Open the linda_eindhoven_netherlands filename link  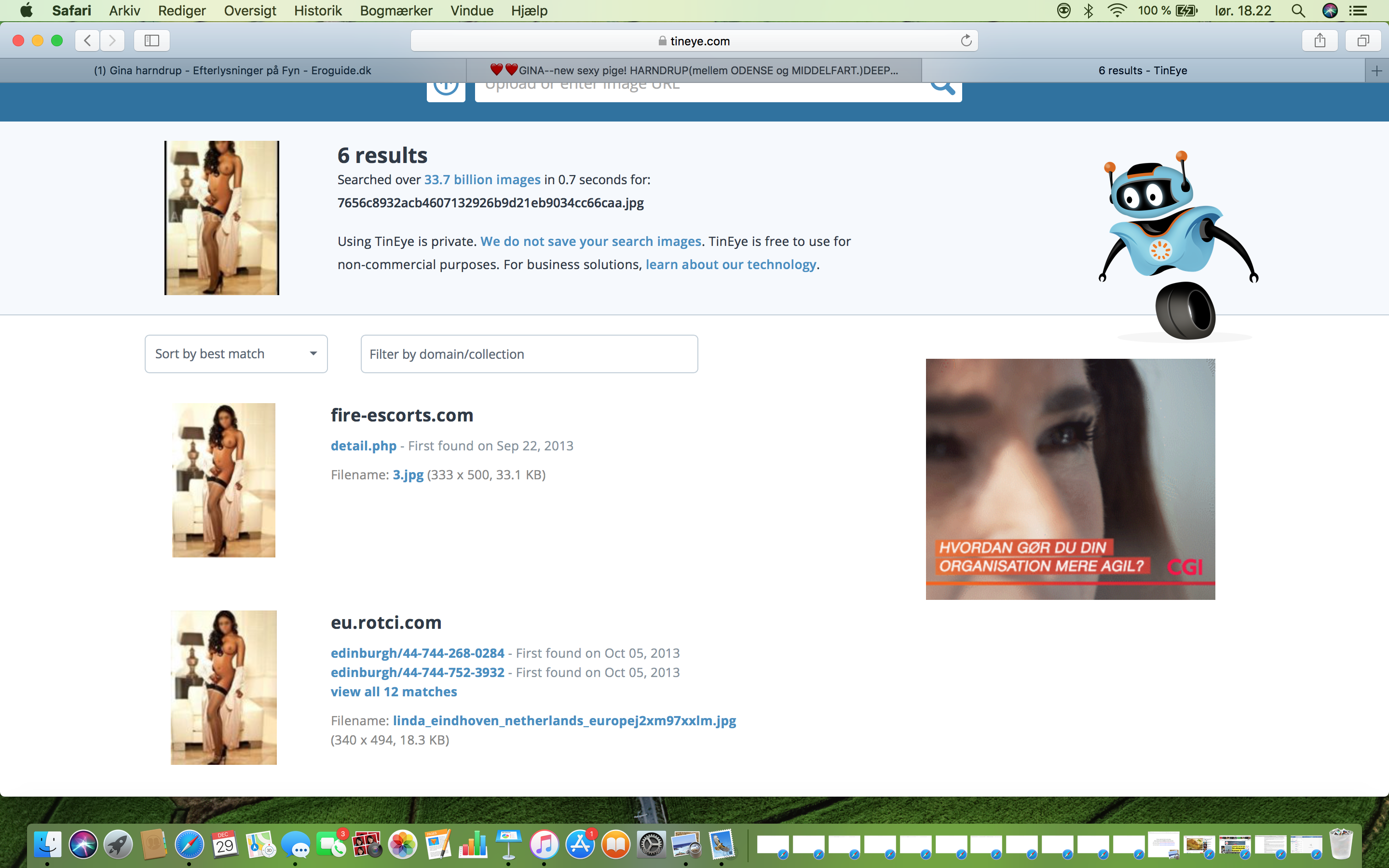coord(564,720)
